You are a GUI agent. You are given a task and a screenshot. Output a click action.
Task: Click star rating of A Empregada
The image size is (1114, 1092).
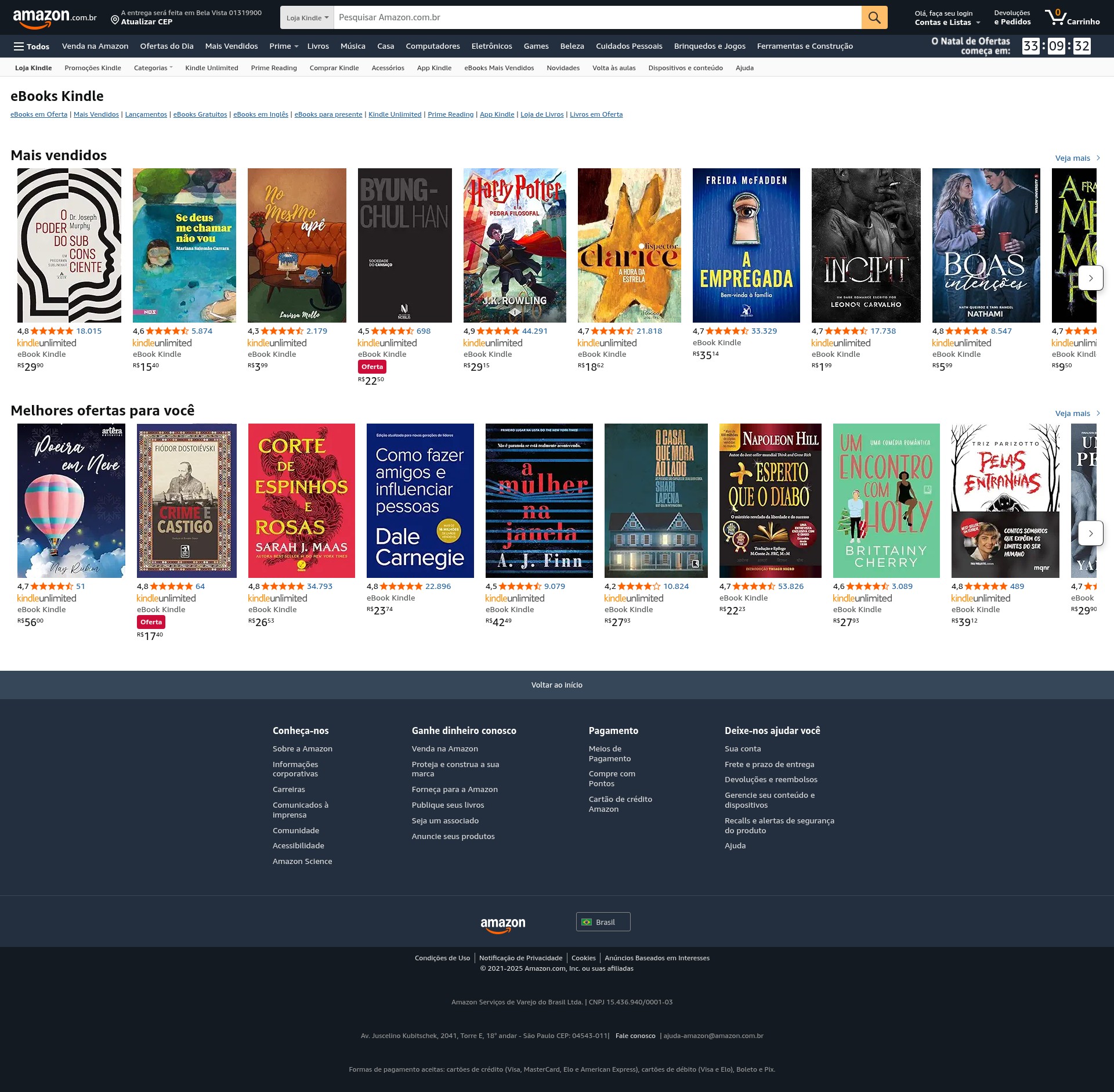[727, 331]
